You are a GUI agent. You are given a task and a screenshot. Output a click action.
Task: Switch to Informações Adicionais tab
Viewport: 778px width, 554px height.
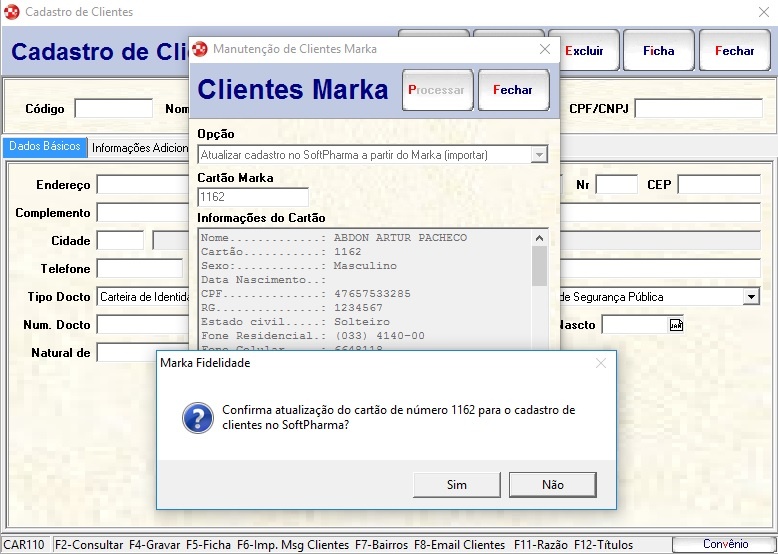point(140,148)
